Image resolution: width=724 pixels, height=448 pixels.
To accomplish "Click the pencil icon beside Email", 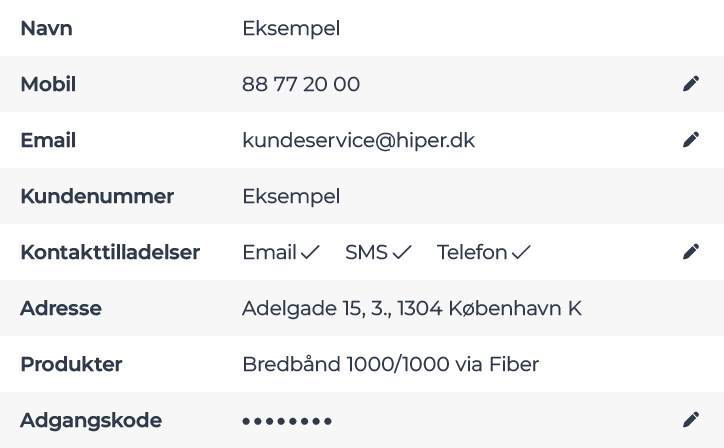I will pyautogui.click(x=690, y=141).
